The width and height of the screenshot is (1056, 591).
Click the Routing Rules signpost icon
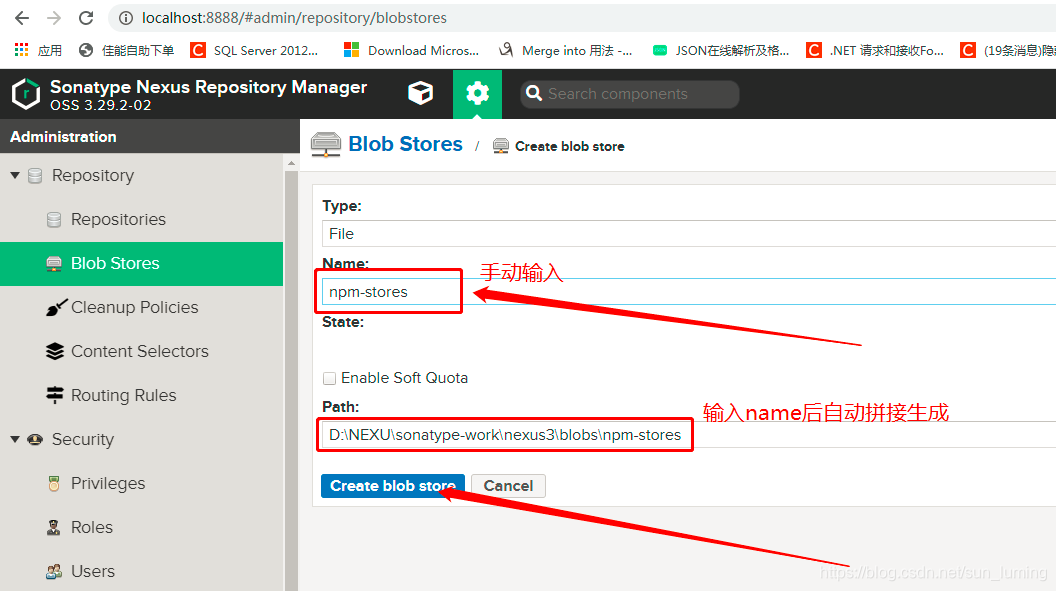[55, 395]
